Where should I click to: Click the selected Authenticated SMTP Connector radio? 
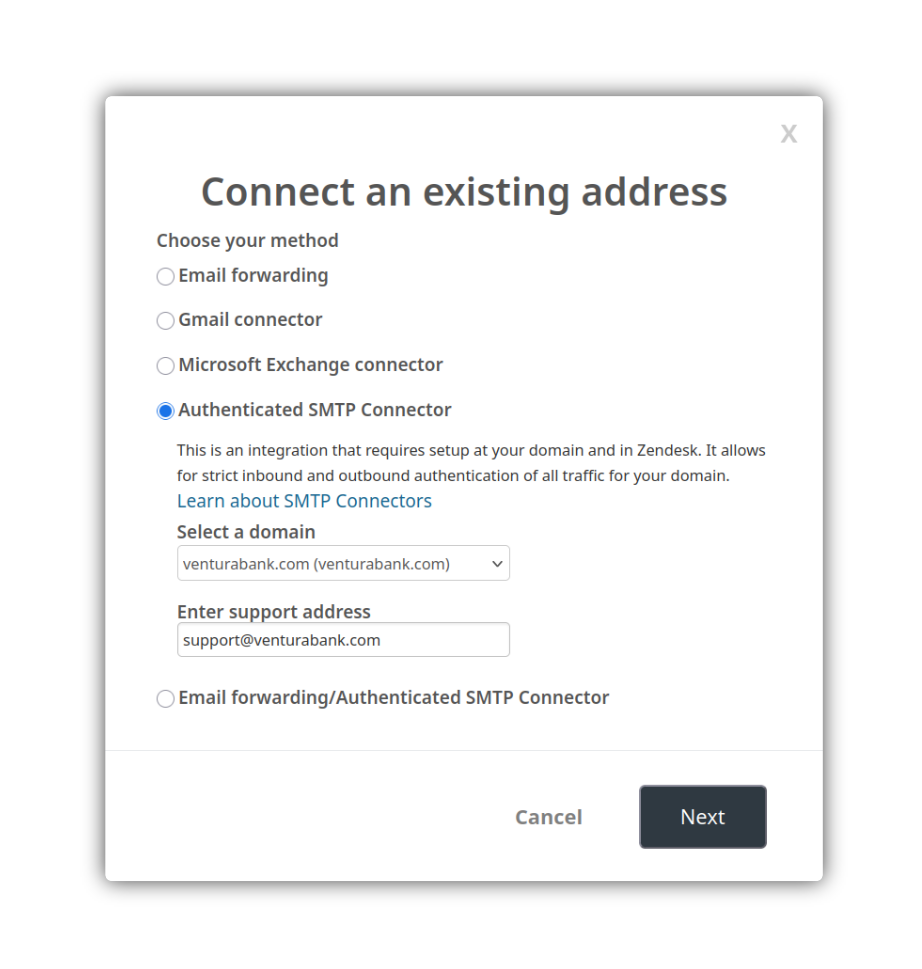click(x=166, y=411)
